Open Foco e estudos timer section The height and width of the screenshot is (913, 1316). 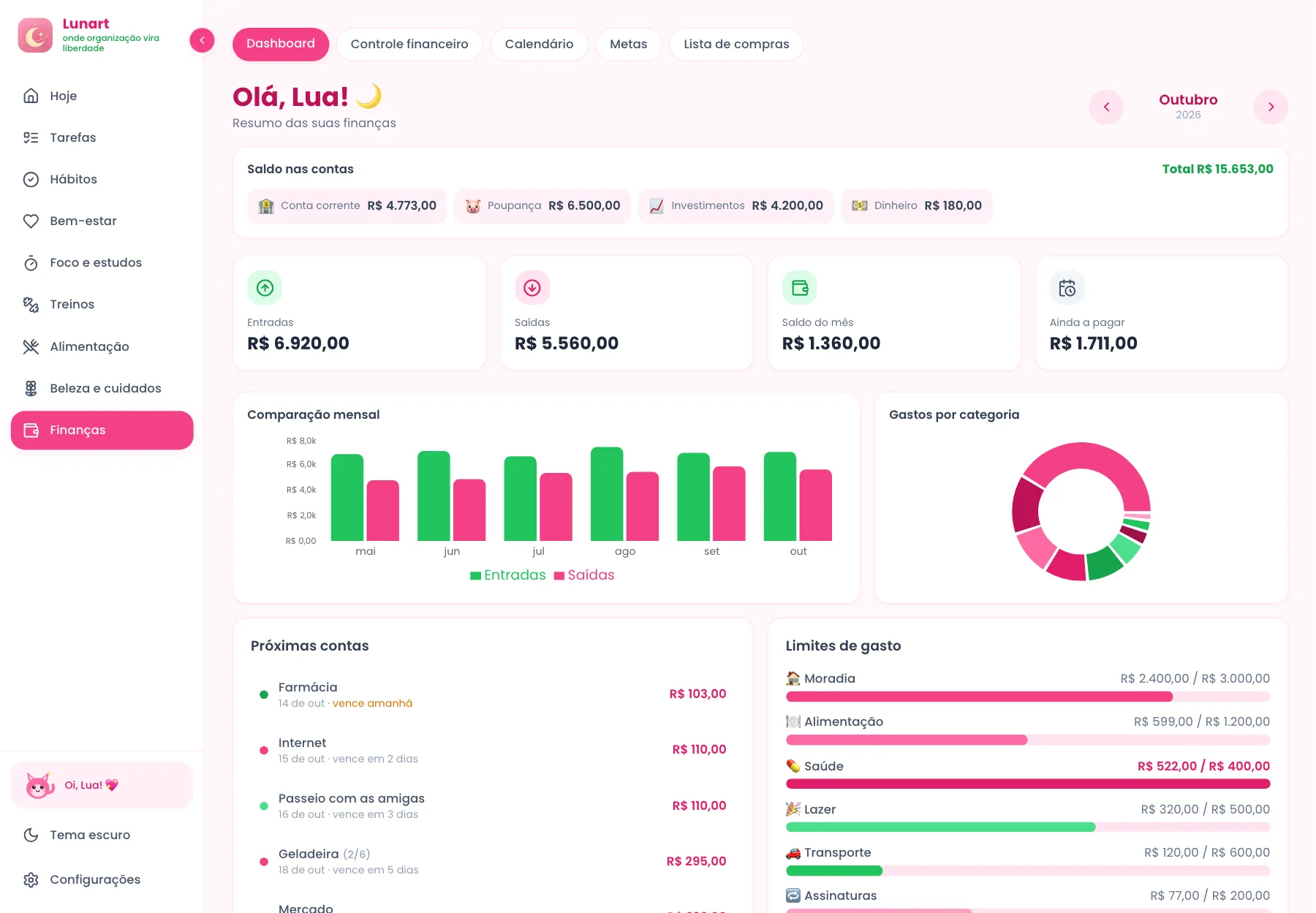[x=102, y=262]
